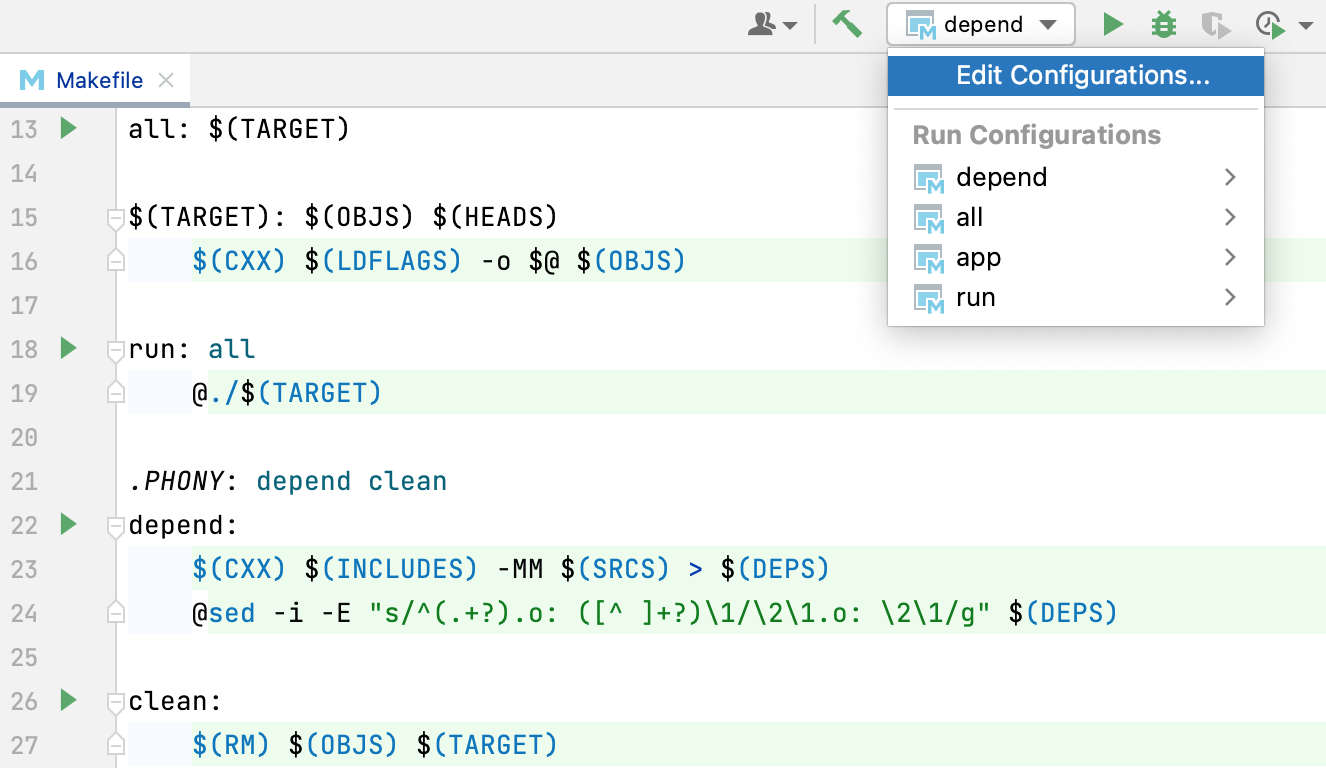Click the sed regex string on line 24
This screenshot has width=1326, height=768.
click(680, 613)
